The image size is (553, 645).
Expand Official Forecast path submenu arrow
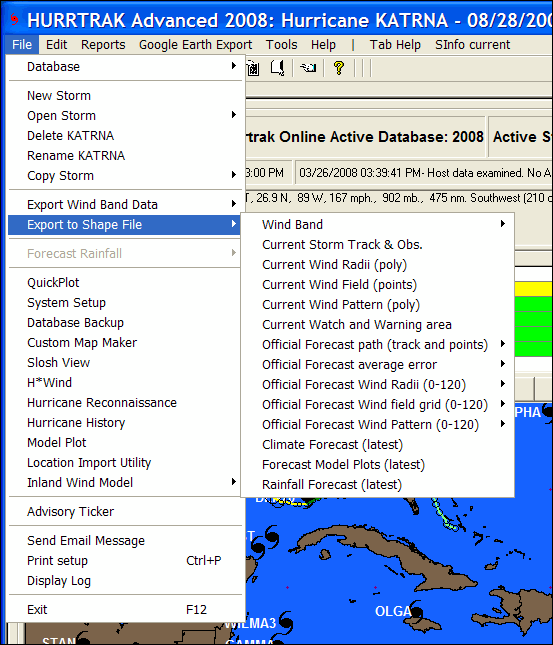(503, 344)
